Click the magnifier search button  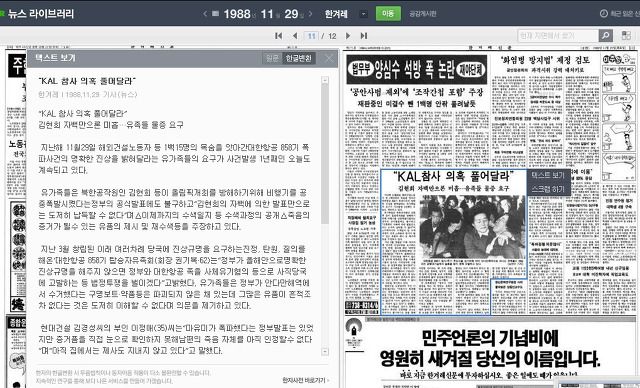coord(606,36)
